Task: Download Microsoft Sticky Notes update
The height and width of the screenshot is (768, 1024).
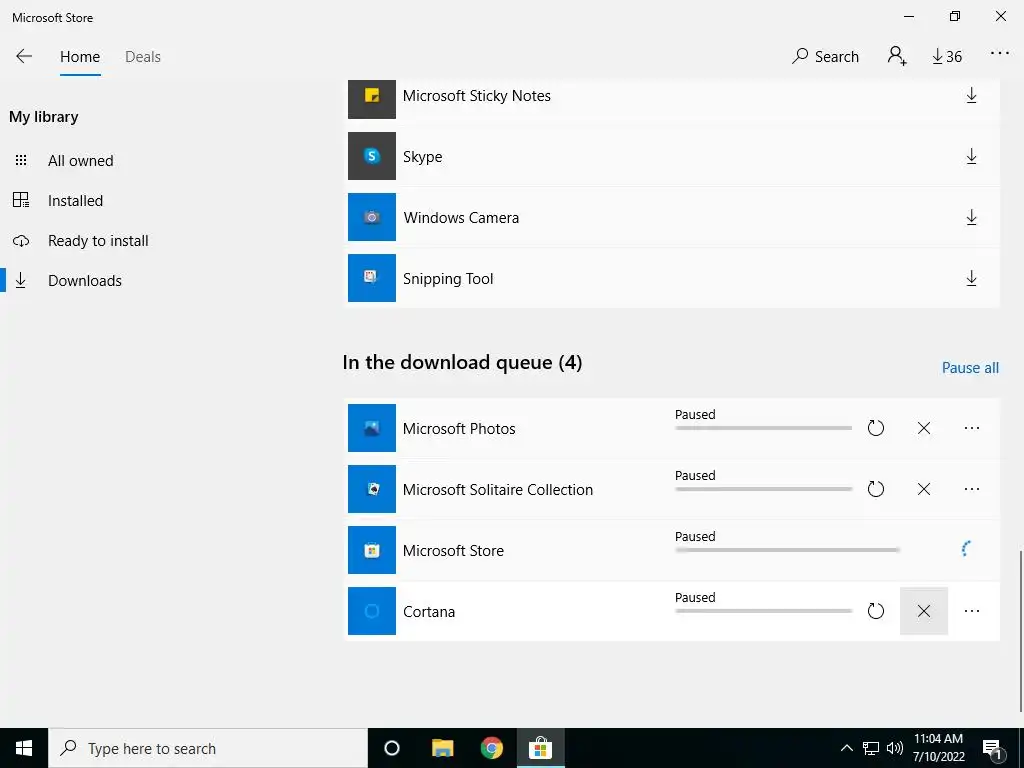Action: [971, 95]
